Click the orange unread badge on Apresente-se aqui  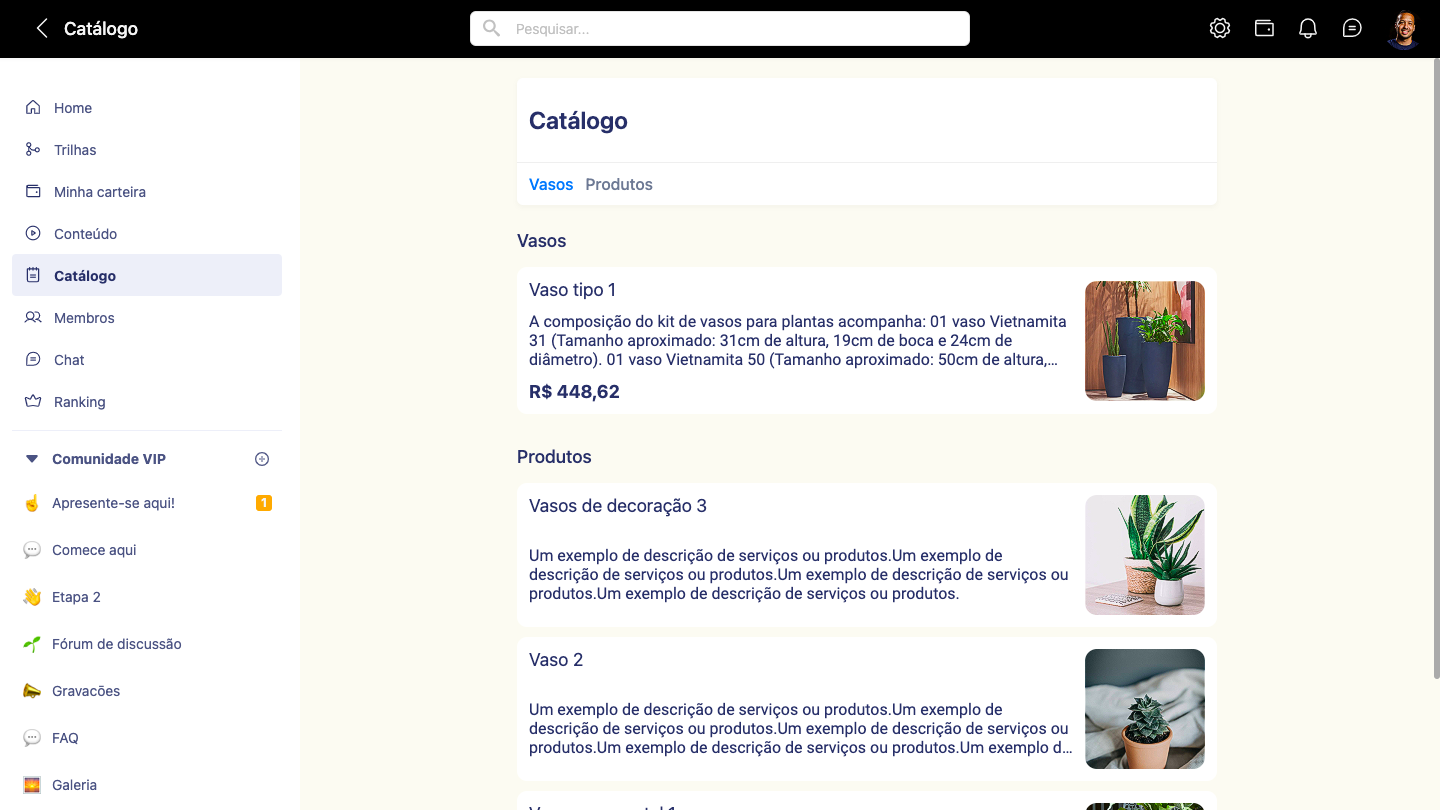tap(264, 503)
